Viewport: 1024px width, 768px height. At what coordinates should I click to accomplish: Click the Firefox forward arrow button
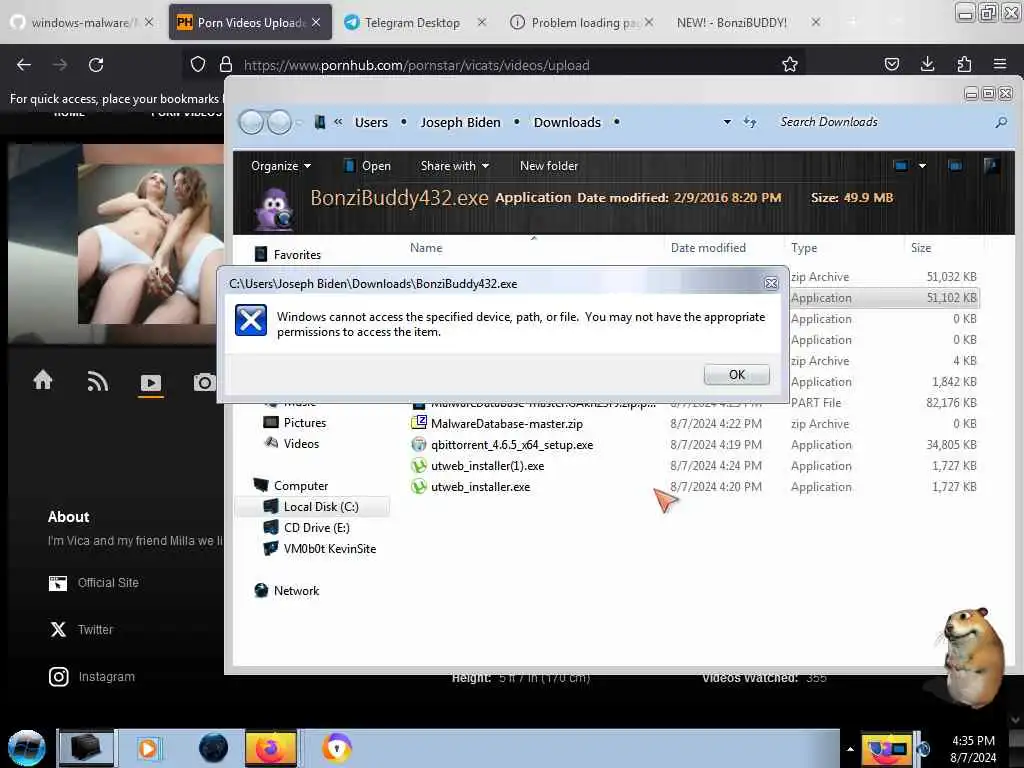click(x=60, y=65)
